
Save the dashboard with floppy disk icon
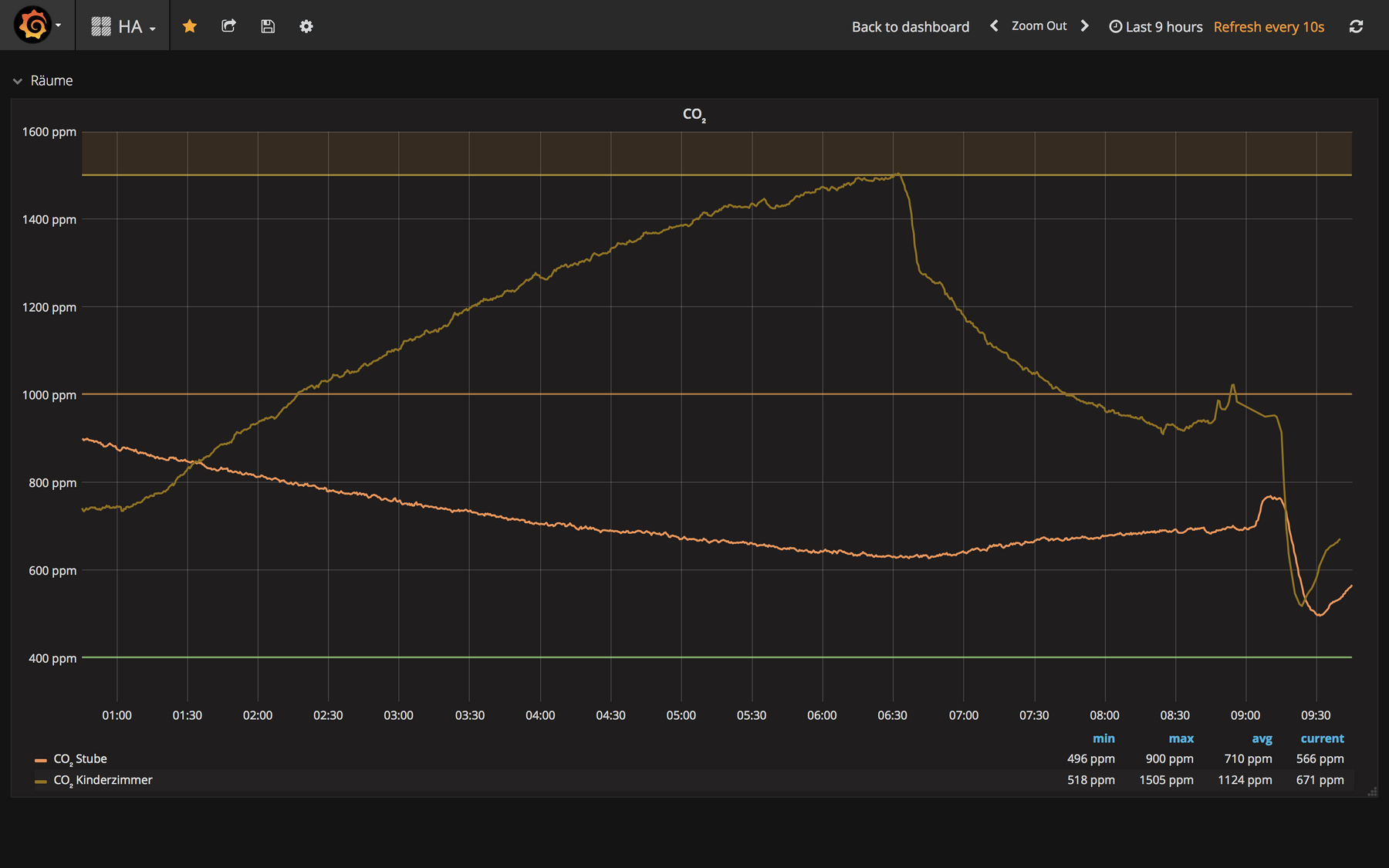pos(268,26)
